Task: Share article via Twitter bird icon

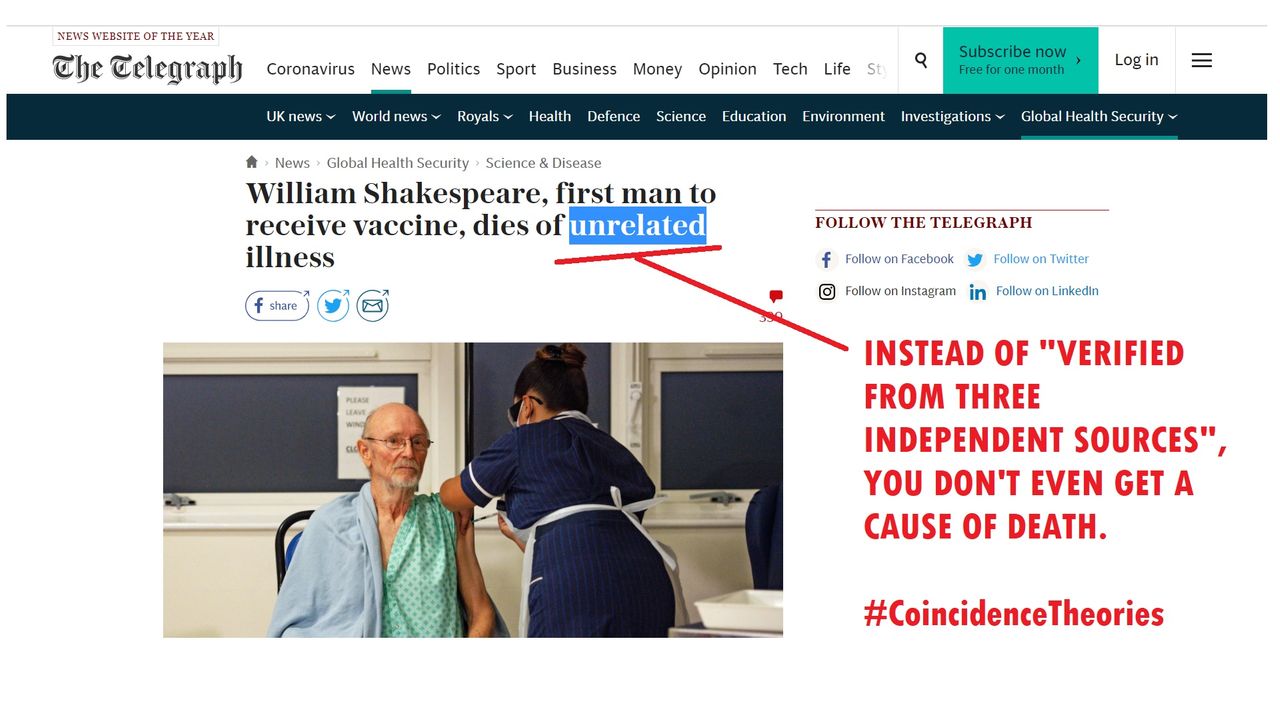Action: (333, 306)
